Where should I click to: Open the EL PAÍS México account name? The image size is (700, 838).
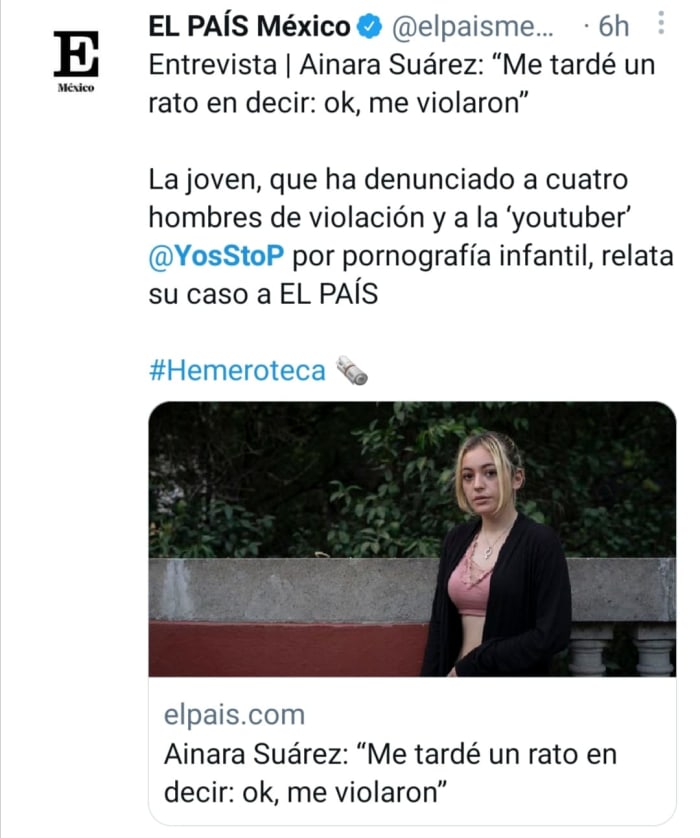tap(249, 26)
